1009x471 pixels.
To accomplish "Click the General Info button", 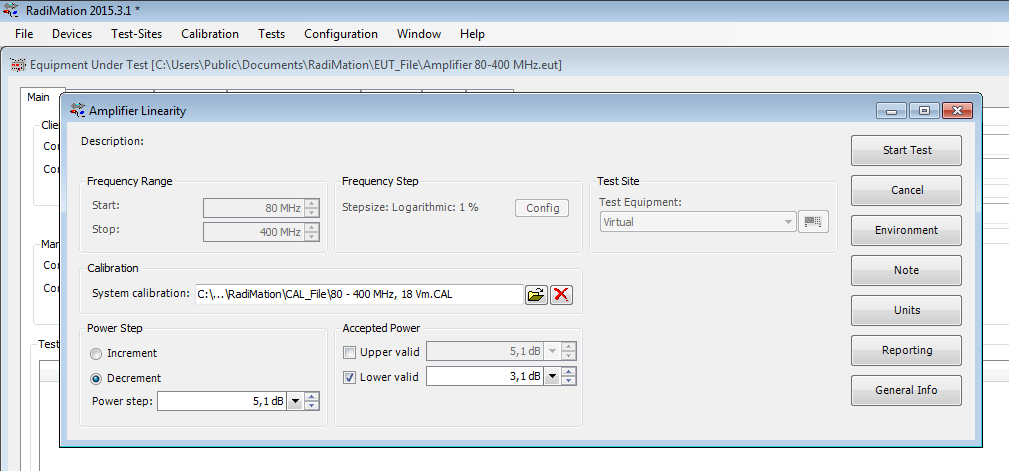I will [x=907, y=391].
